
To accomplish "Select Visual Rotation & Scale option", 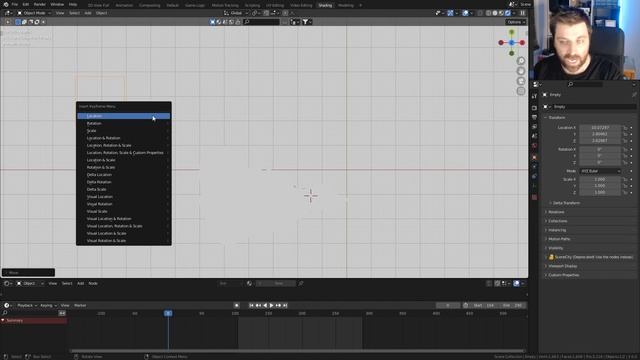I will [x=124, y=241].
